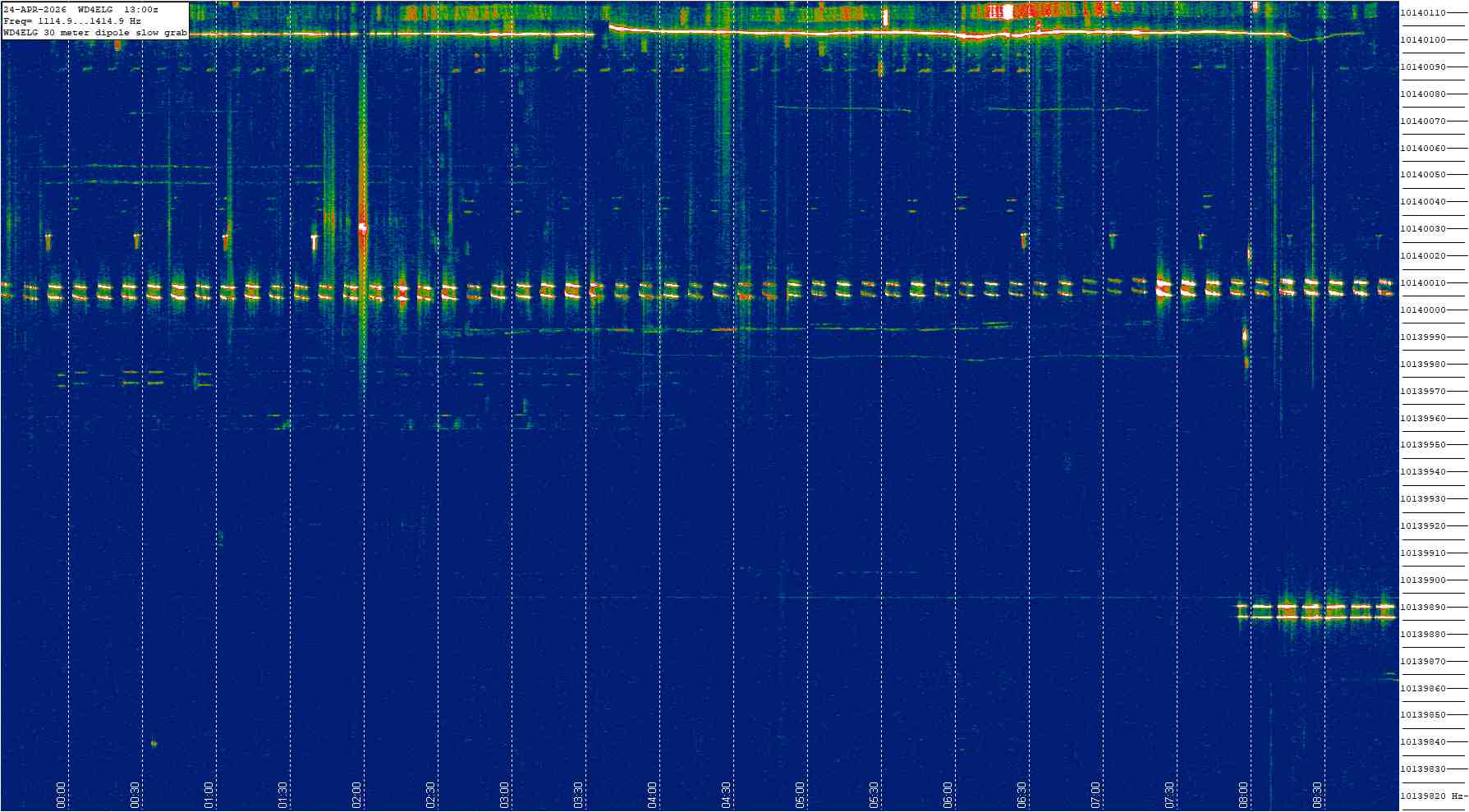This screenshot has height=812, width=1469.
Task: Click the 04:30 time label
Action: click(727, 795)
